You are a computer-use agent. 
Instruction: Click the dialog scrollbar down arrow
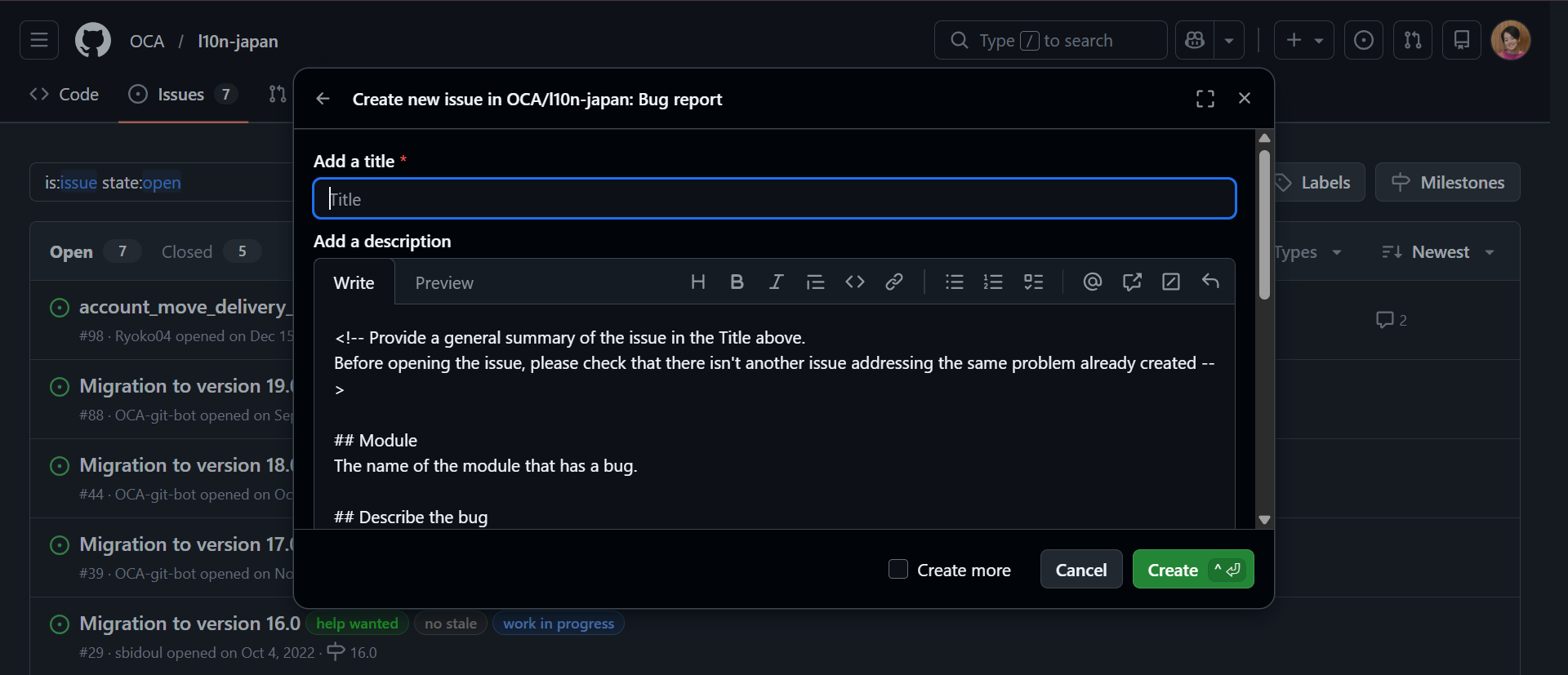click(1264, 520)
